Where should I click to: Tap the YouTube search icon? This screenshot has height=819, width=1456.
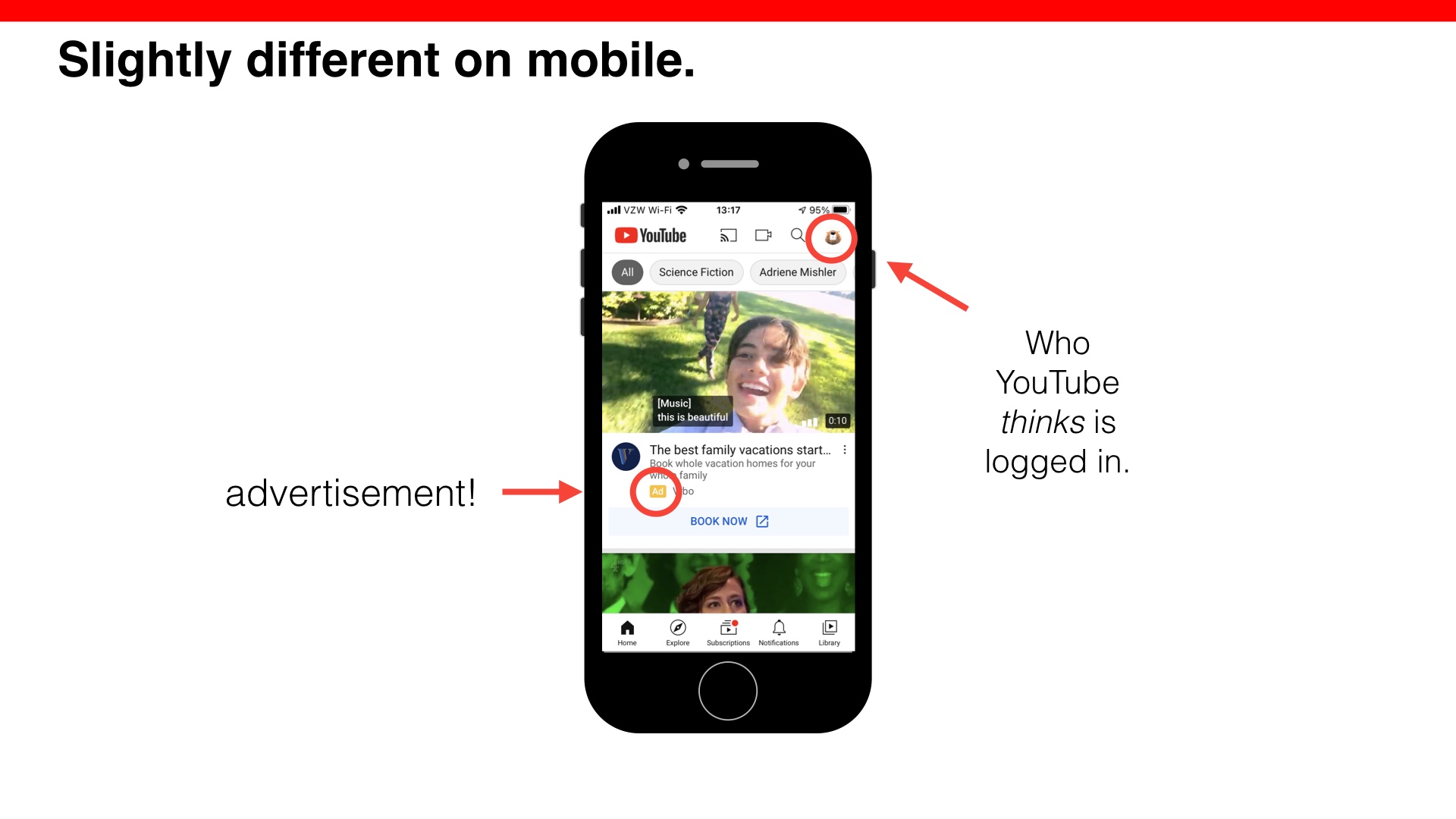[800, 235]
